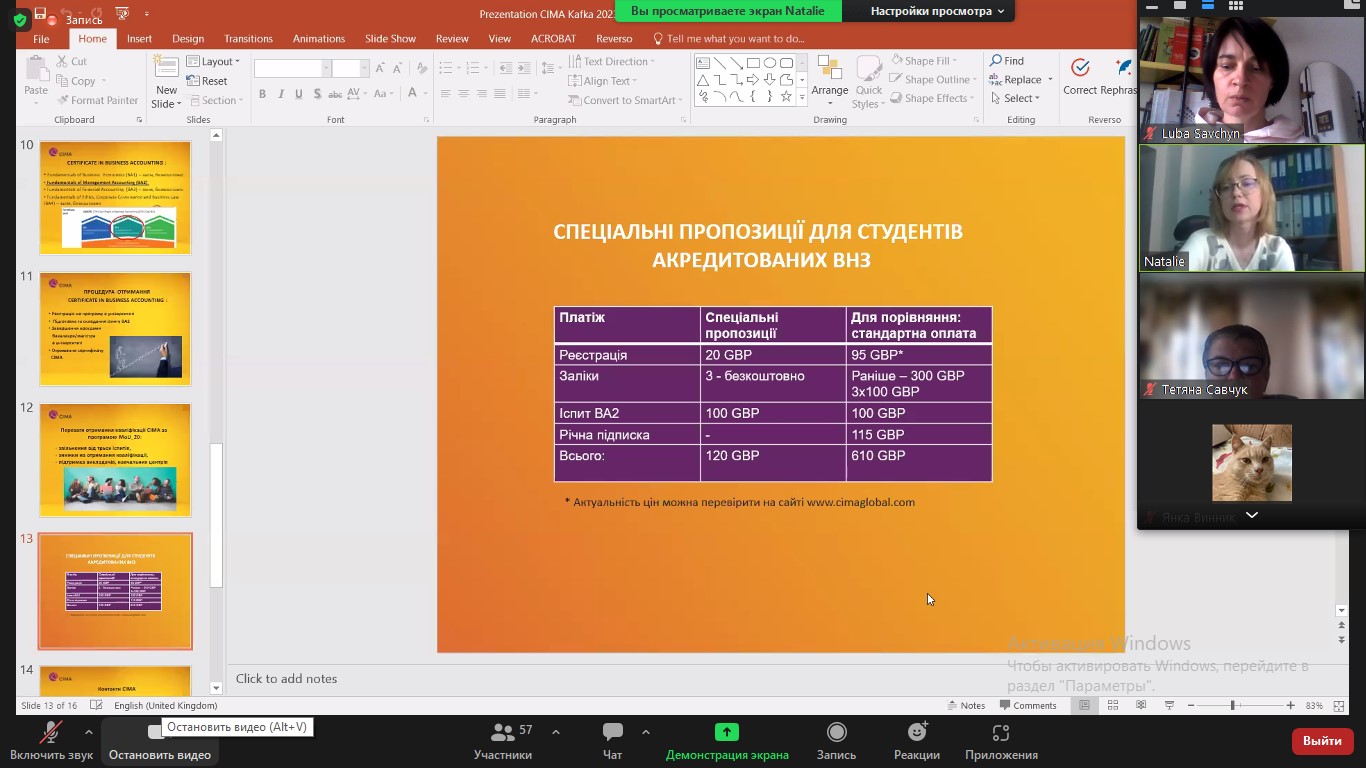
Task: Open Comments pane from status bar
Action: pyautogui.click(x=1027, y=705)
